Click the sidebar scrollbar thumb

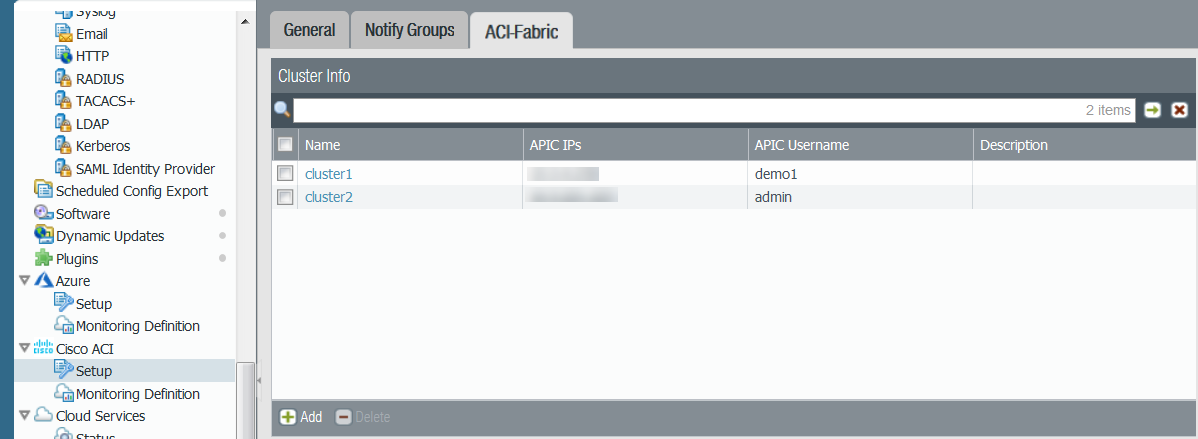coord(245,400)
